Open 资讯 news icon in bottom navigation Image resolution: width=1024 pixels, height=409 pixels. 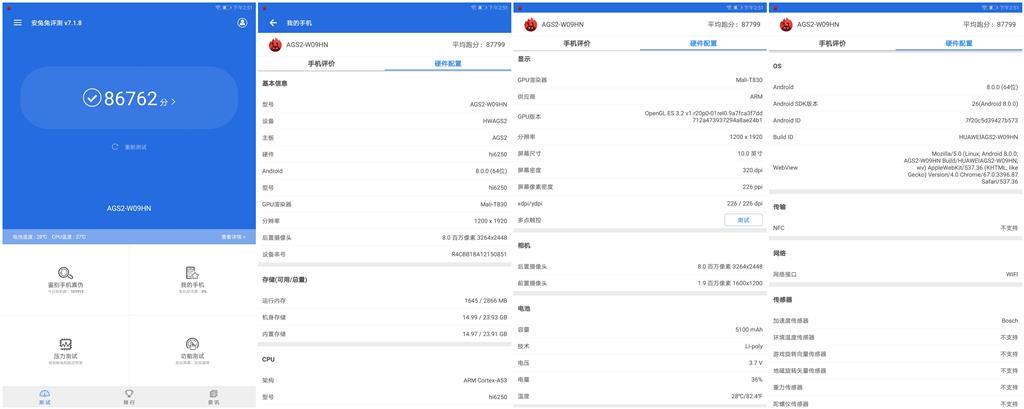coord(213,396)
